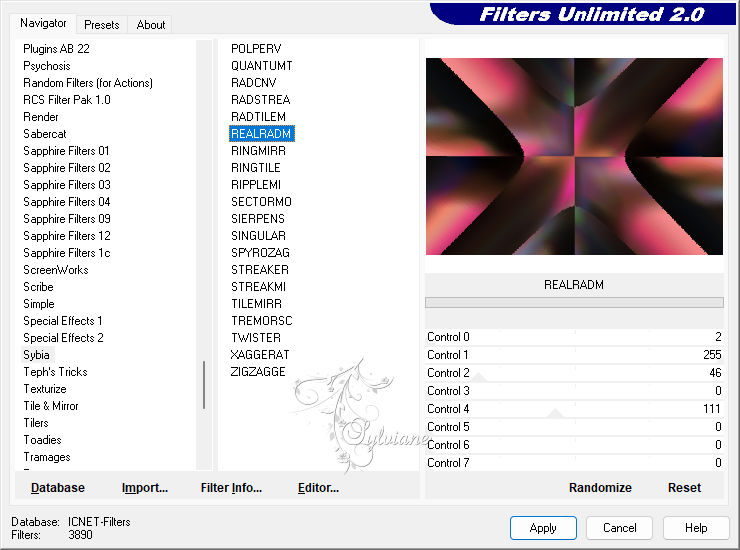The height and width of the screenshot is (550, 740).
Task: Show Filter Info...
Action: [231, 487]
